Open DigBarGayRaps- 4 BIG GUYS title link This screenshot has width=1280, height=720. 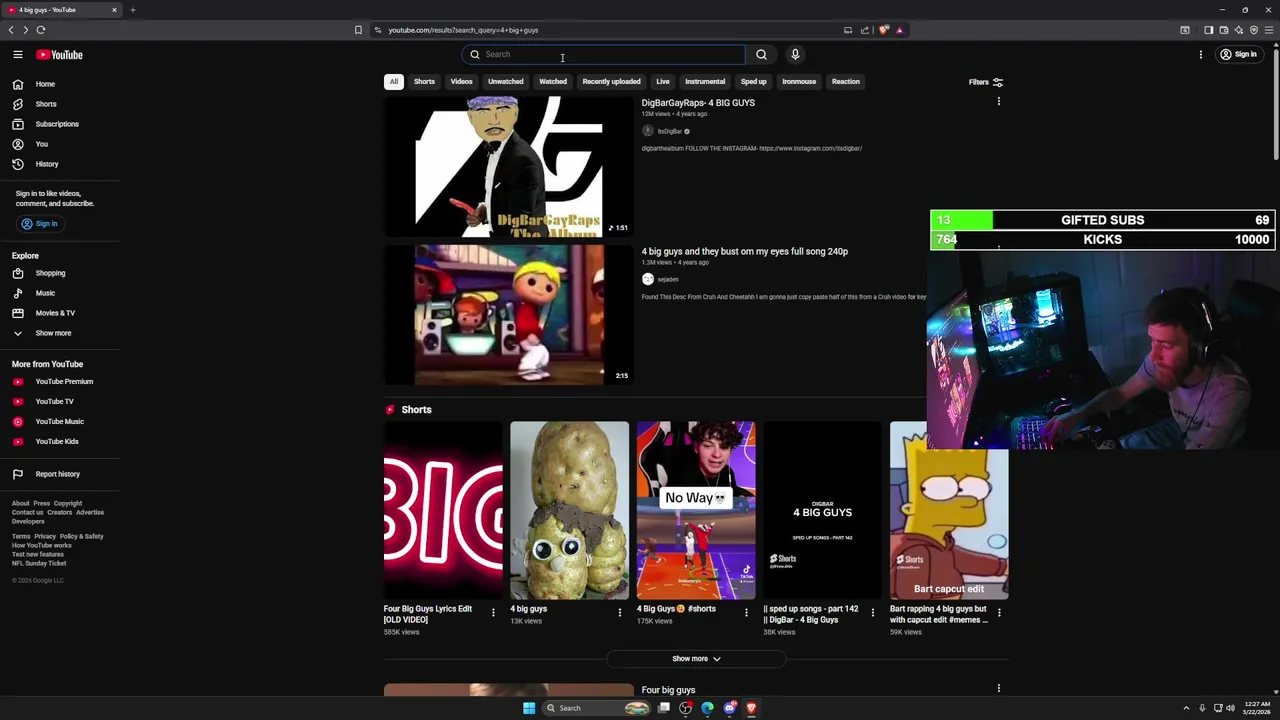click(698, 103)
